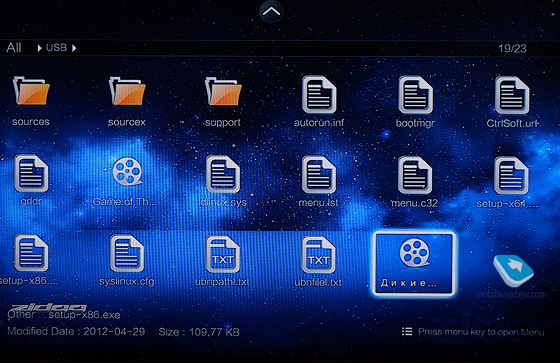Select the autorun.inf file icon
Screen dimensions: 560x363
click(x=319, y=94)
